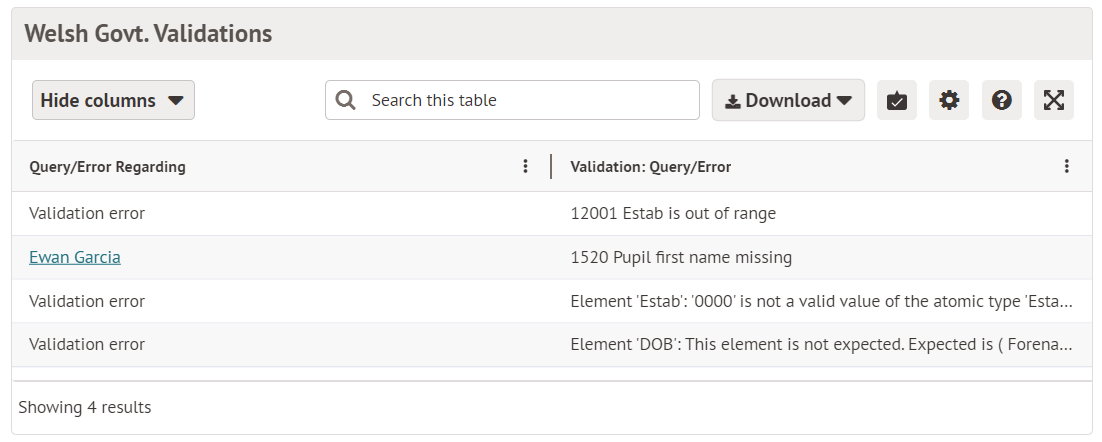Open Query/Error Regarding column options menu
1102x442 pixels.
[x=526, y=167]
